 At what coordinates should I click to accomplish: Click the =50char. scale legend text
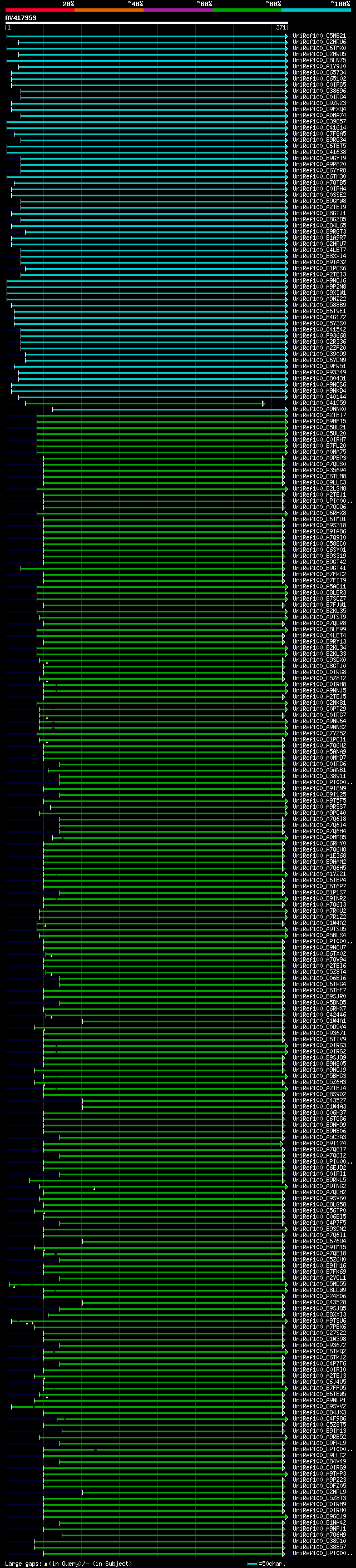pos(271,1563)
